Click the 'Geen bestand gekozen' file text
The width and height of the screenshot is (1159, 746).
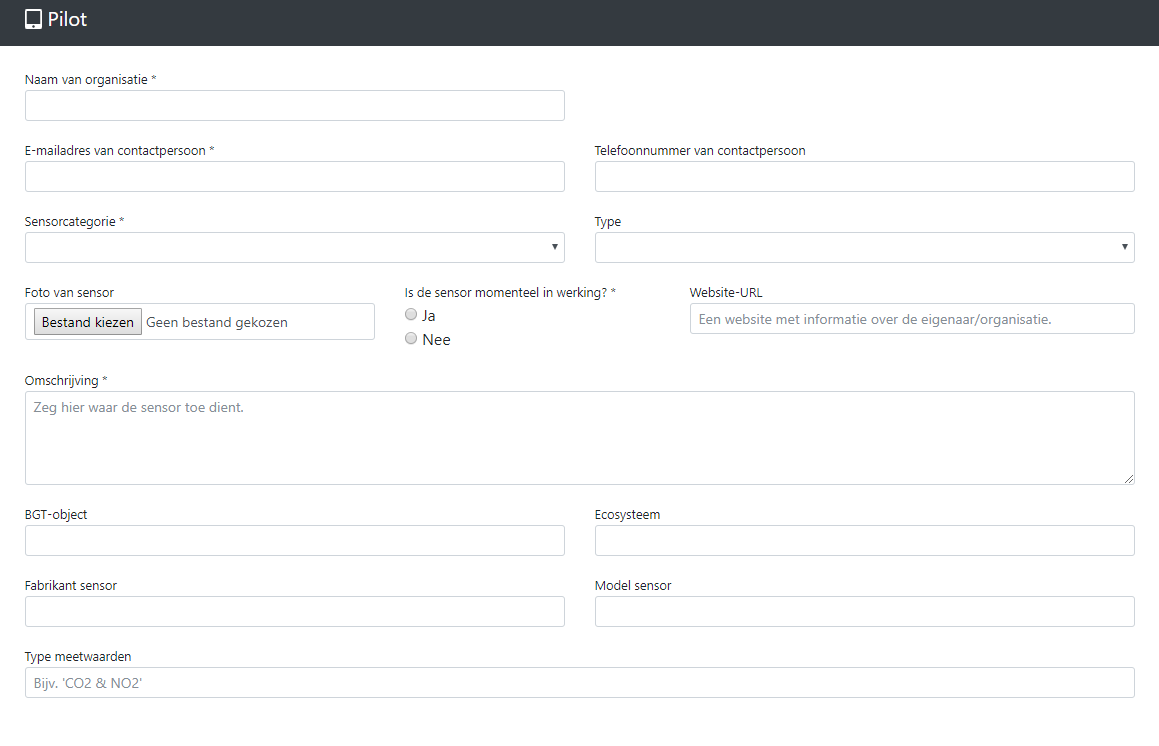[x=217, y=323]
